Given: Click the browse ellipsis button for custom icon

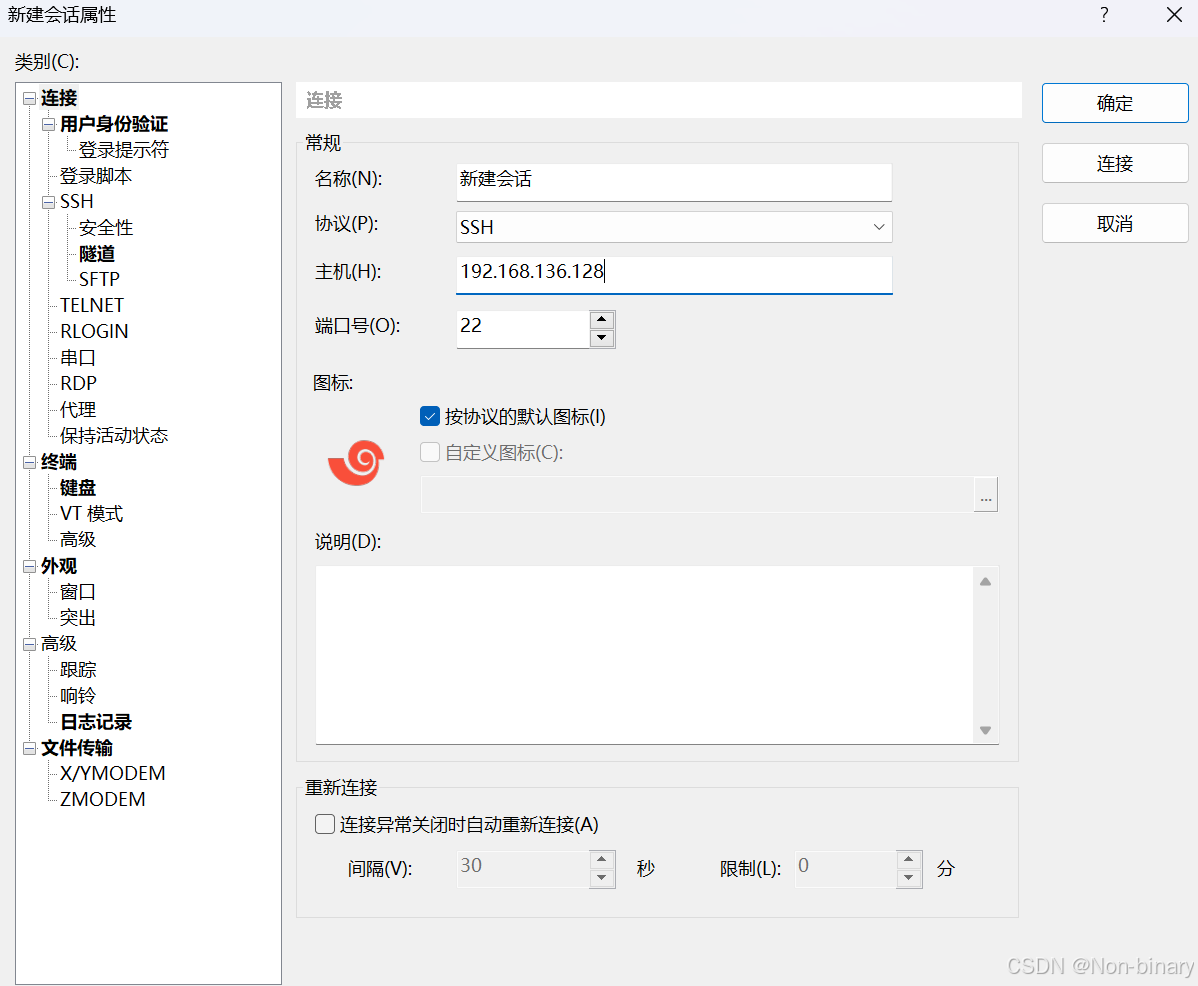Looking at the screenshot, I should [986, 495].
